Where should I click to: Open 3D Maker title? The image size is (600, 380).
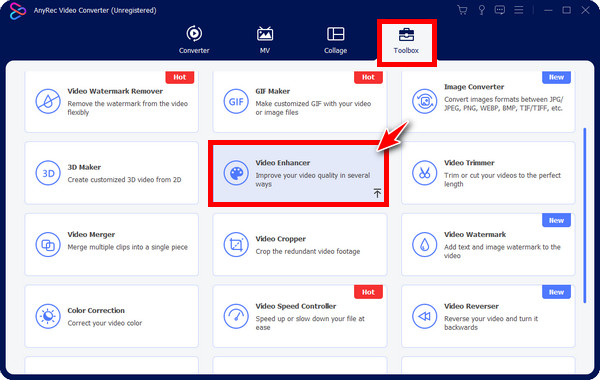pyautogui.click(x=84, y=167)
